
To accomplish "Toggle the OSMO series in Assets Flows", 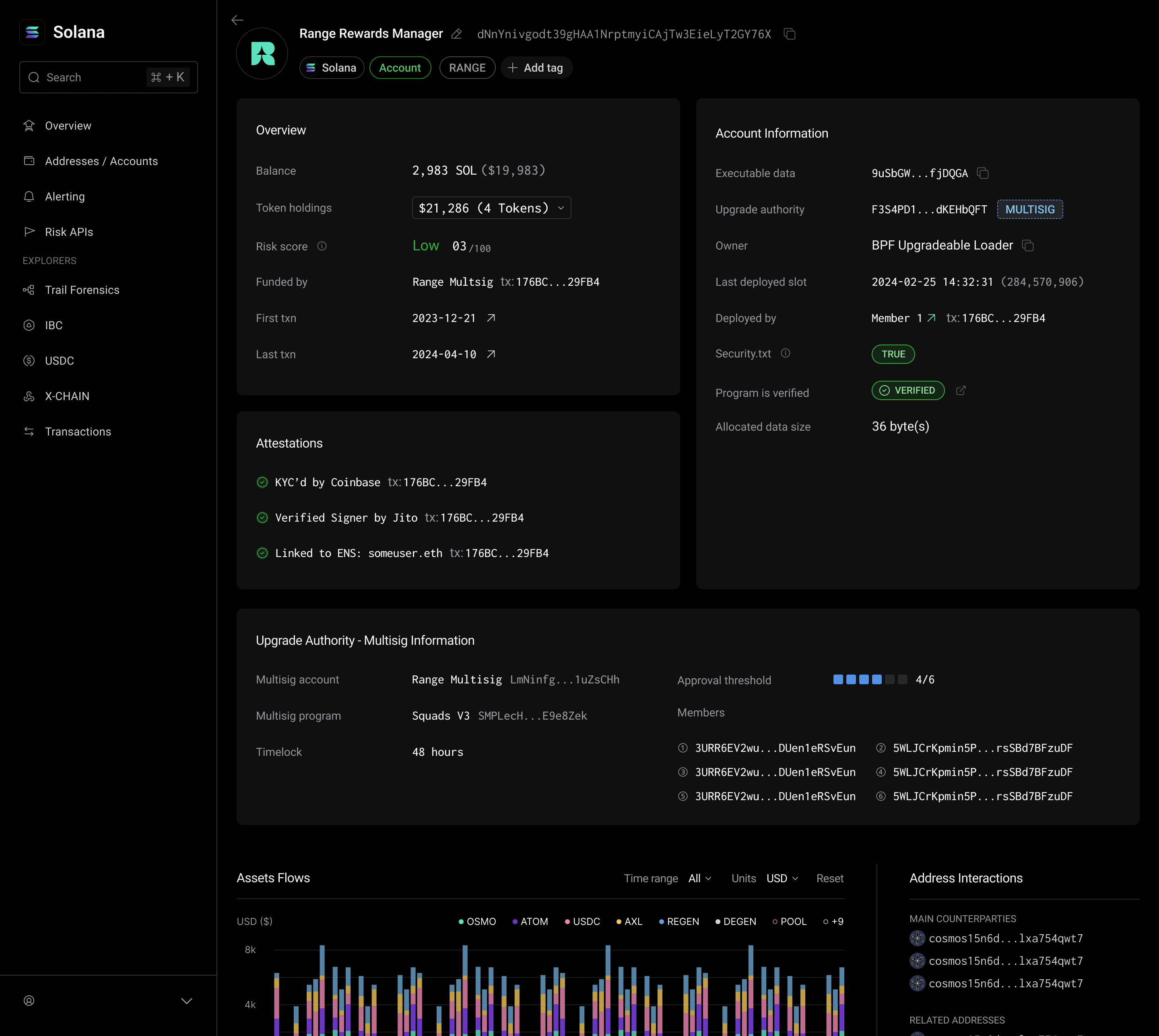I will click(x=477, y=921).
